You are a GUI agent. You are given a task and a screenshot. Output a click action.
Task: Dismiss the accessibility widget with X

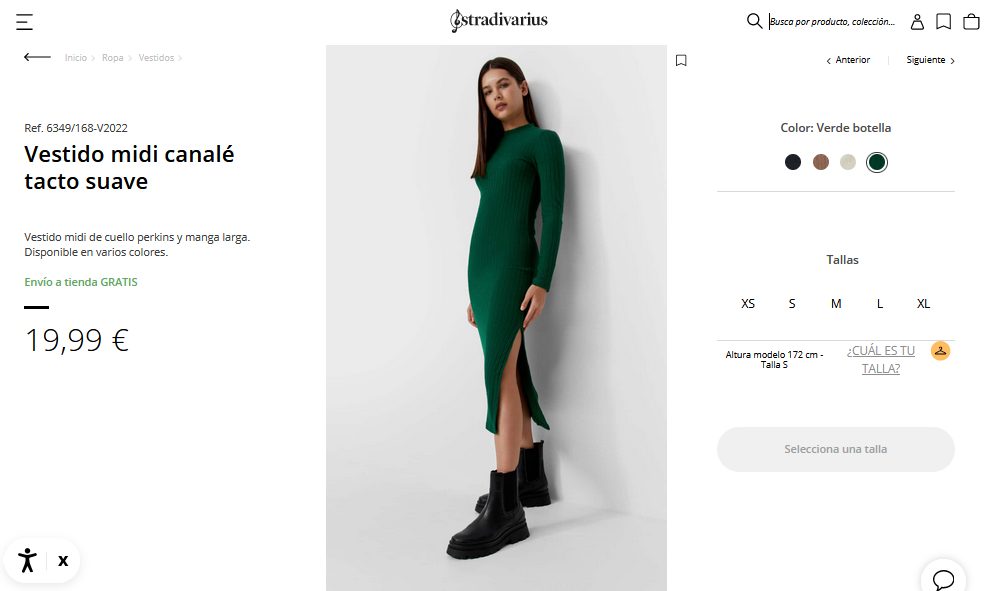pos(63,561)
